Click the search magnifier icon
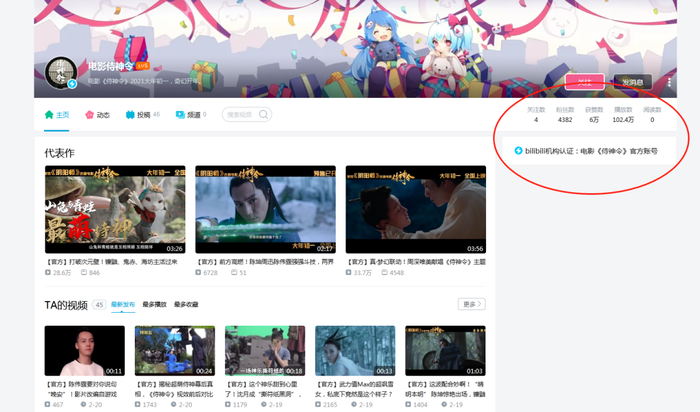 [263, 115]
